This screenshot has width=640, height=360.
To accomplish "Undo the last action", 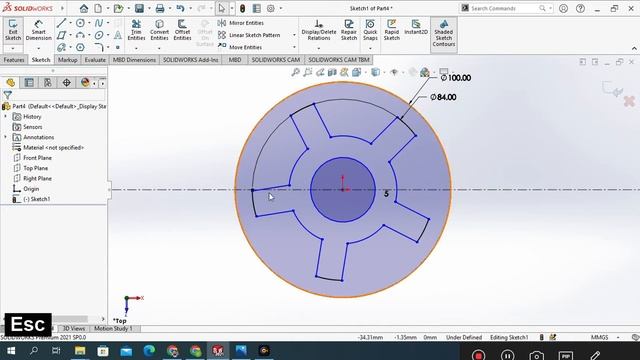I will [180, 8].
